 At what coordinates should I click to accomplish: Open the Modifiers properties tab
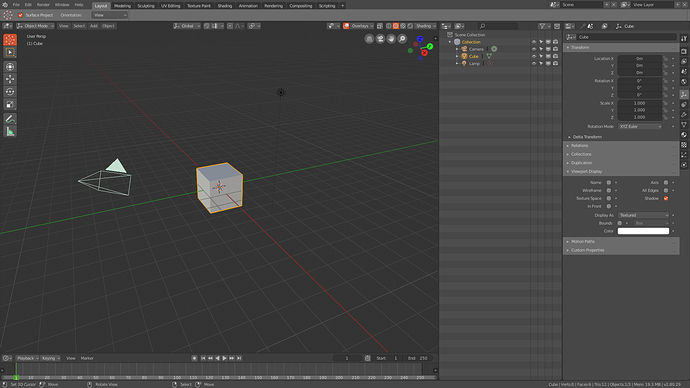click(x=684, y=114)
